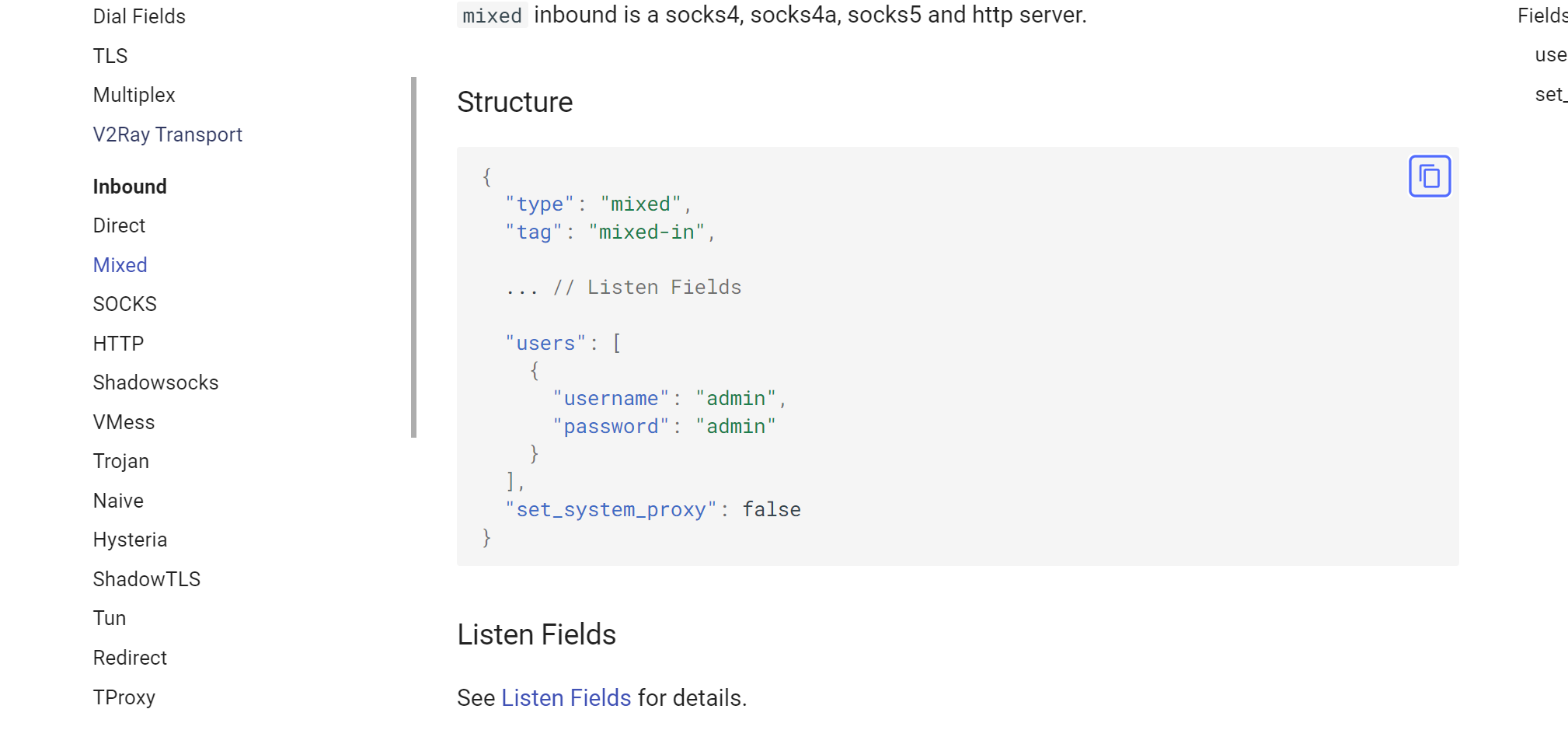Open the TProxy inbound page
Viewport: 1568px width, 751px height.
coord(124,697)
